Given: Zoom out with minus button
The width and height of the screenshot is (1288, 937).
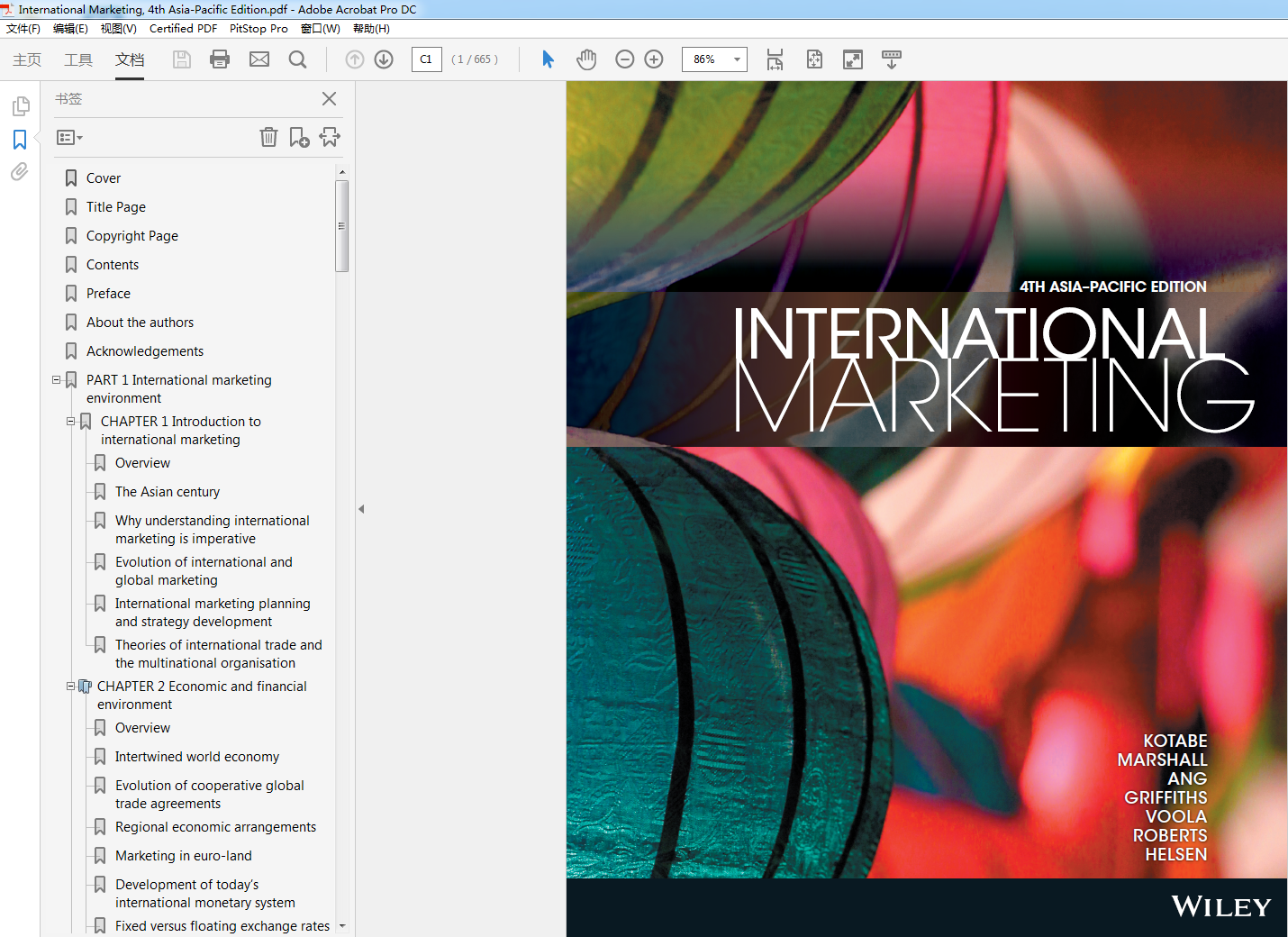Looking at the screenshot, I should click(x=625, y=59).
